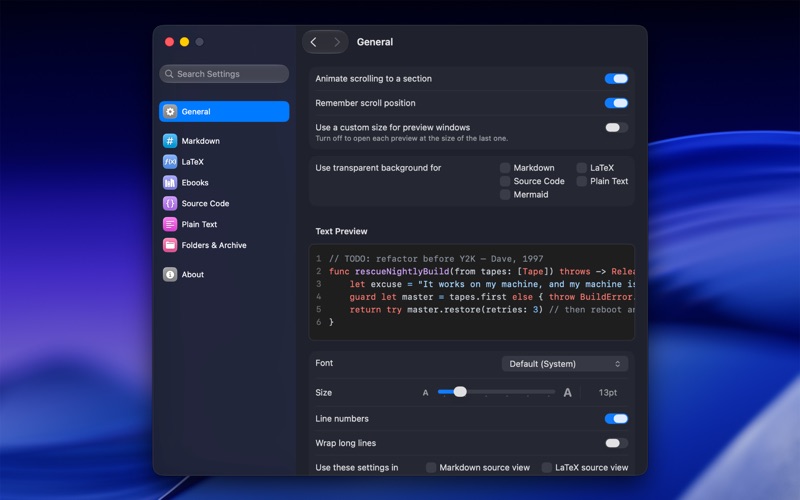Click the LaTeX f(x) icon
The width and height of the screenshot is (800, 500).
[x=170, y=162]
